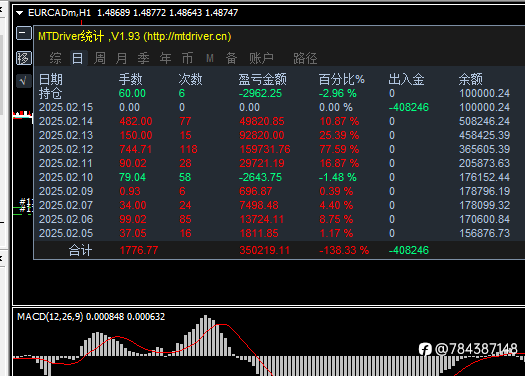
Task: Switch to the 路径 path tab
Action: pos(305,58)
